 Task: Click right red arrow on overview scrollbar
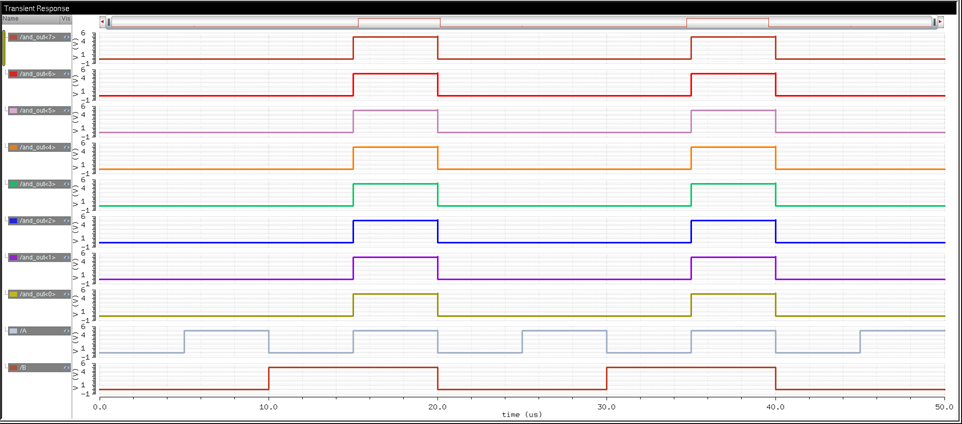(x=939, y=22)
